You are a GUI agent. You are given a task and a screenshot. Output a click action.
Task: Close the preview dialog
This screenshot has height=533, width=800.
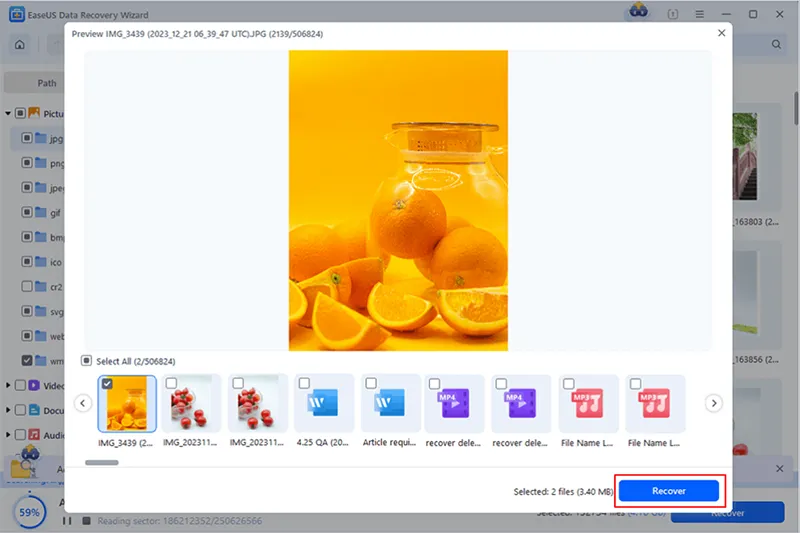click(x=721, y=33)
